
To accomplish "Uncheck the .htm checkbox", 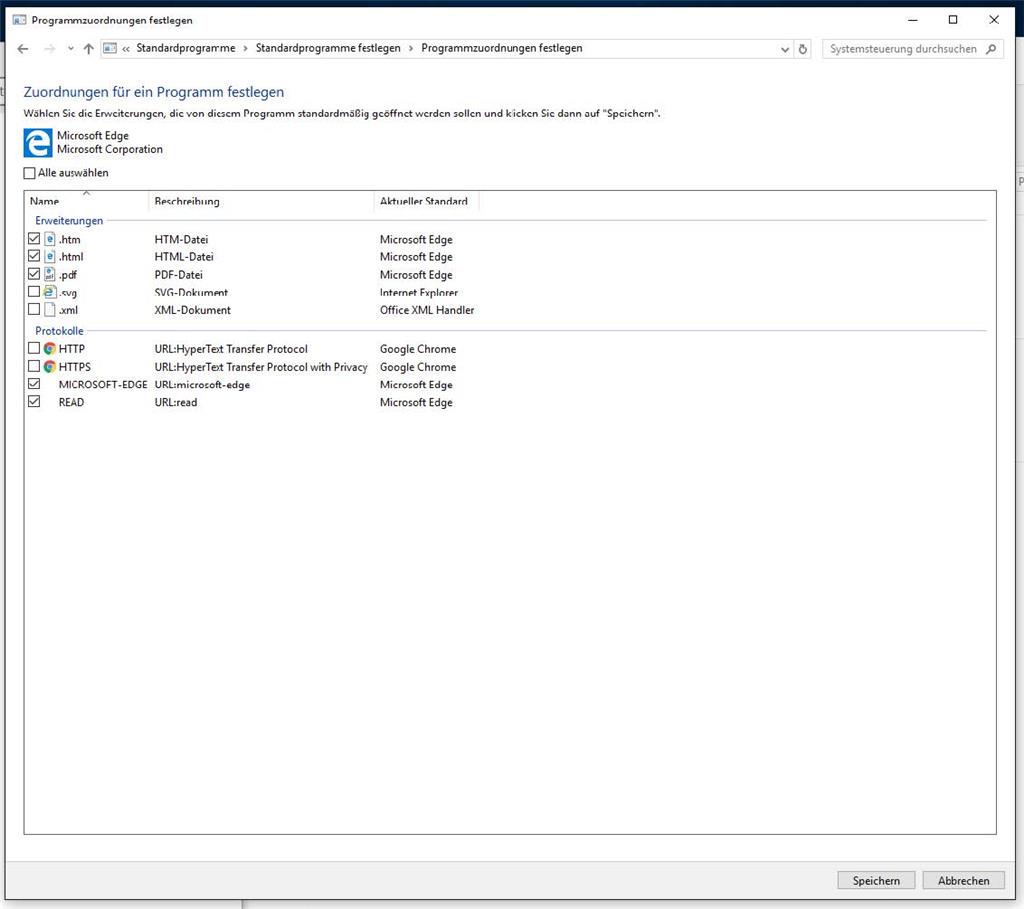I will pyautogui.click(x=34, y=239).
